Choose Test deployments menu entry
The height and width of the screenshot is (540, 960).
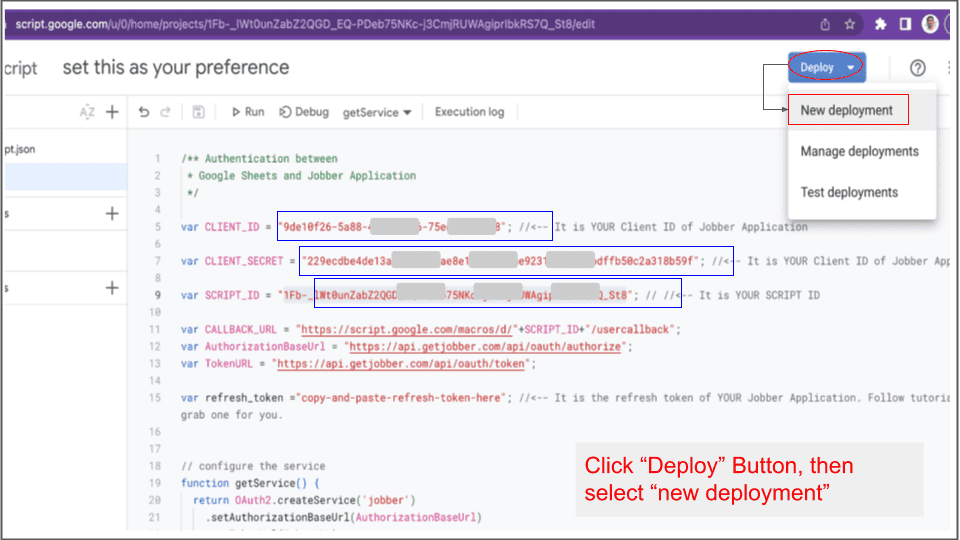click(849, 192)
